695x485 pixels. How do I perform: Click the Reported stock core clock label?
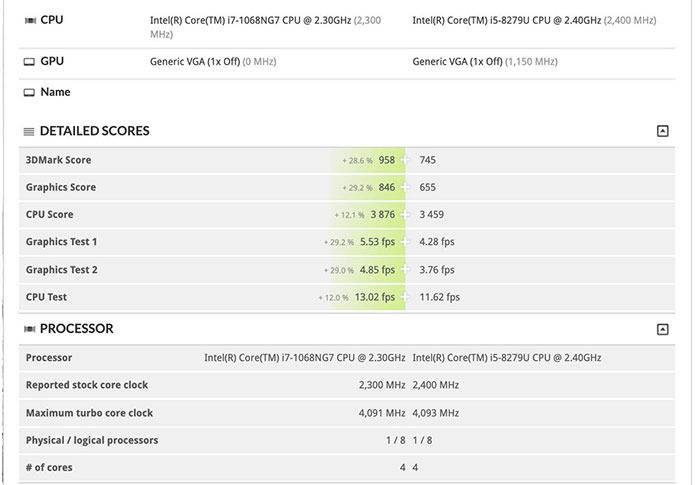[x=87, y=385]
